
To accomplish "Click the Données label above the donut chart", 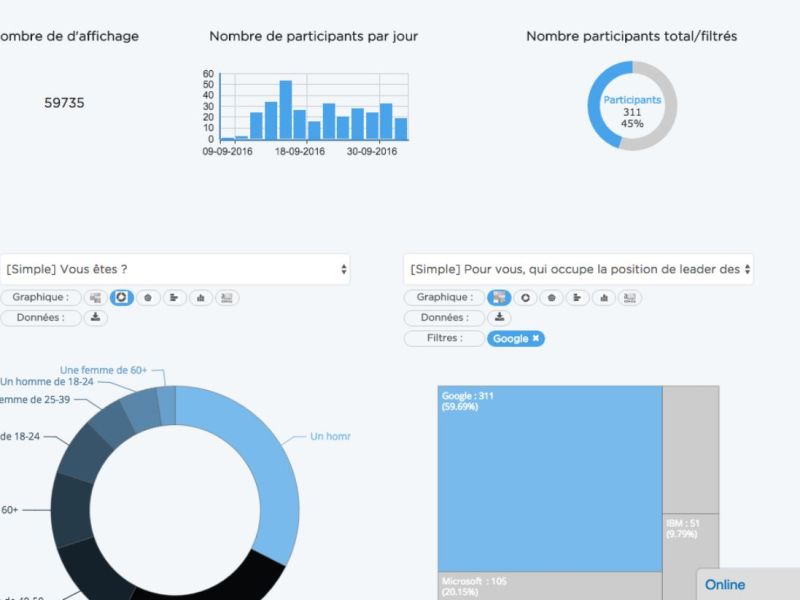I will click(40, 317).
